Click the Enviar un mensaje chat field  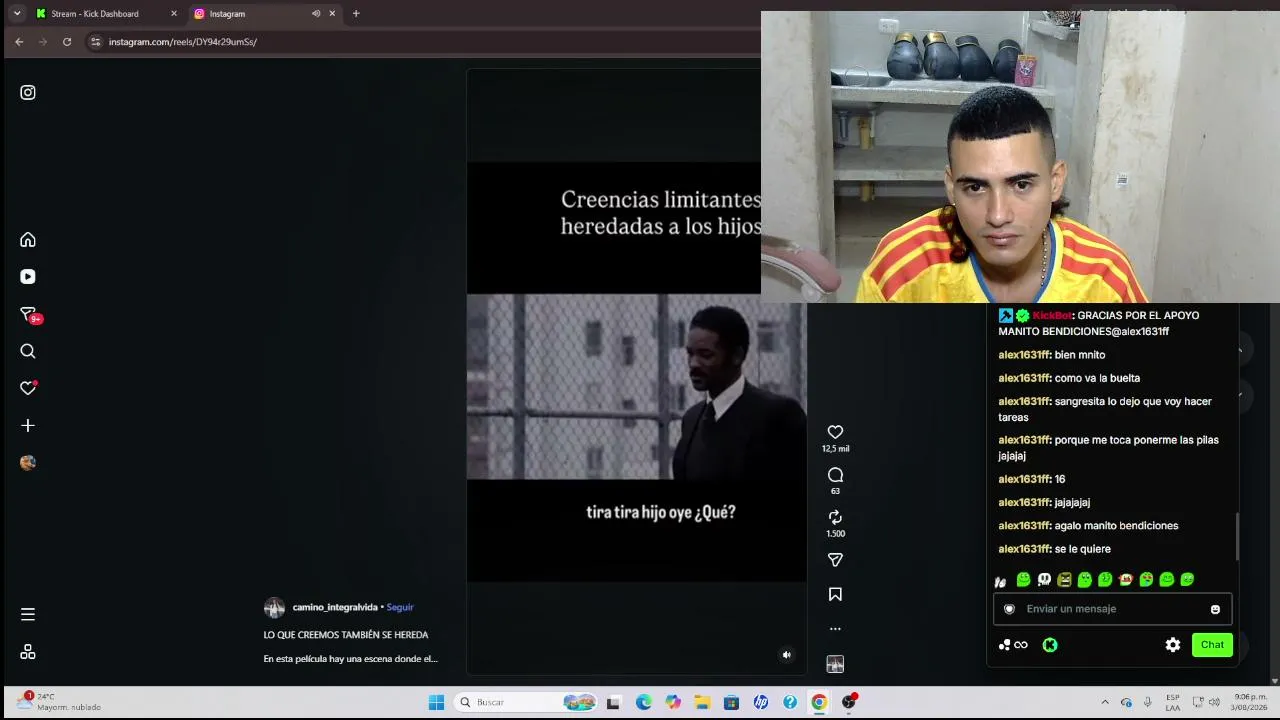tap(1112, 609)
